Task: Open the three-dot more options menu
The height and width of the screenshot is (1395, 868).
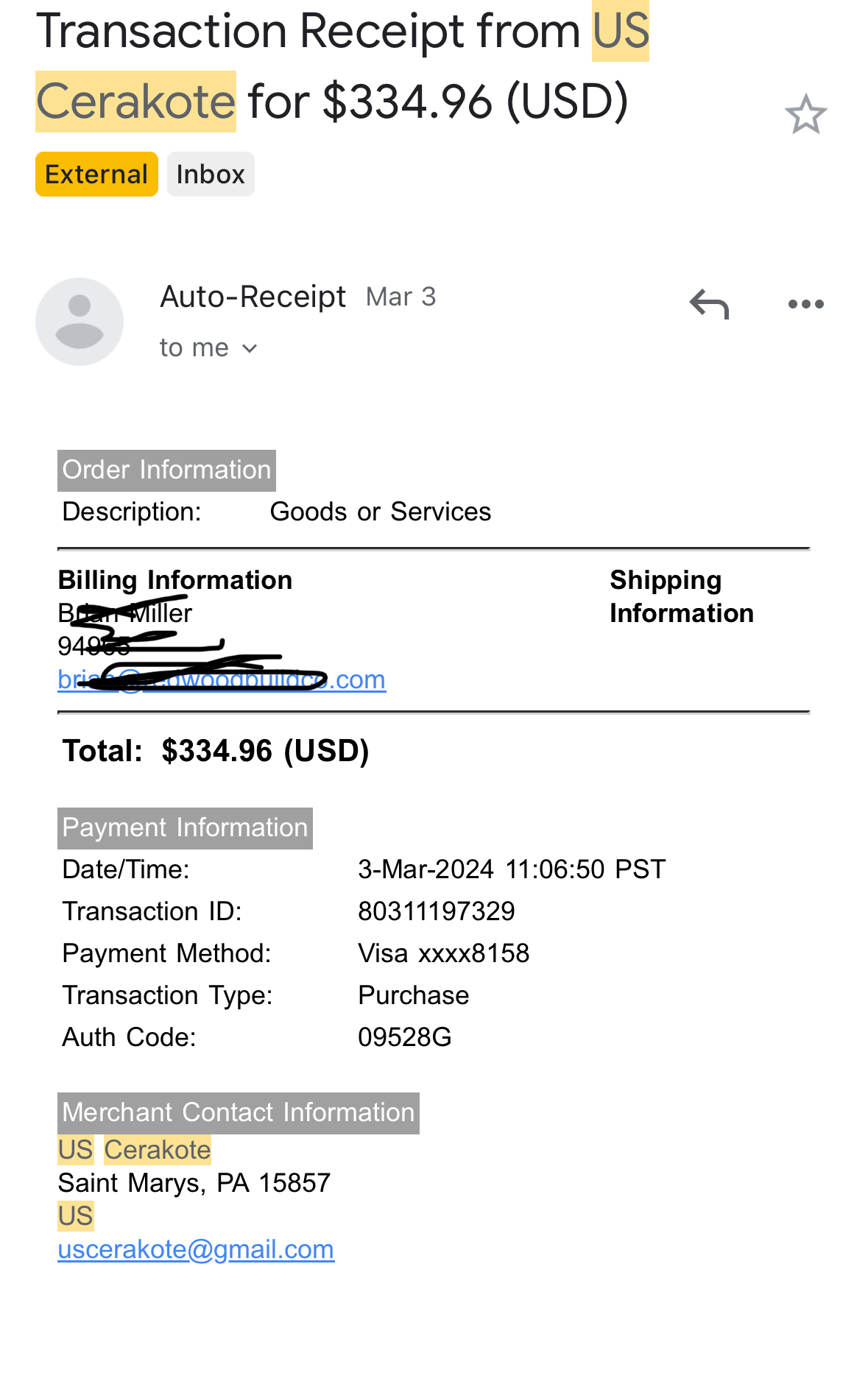Action: (805, 304)
